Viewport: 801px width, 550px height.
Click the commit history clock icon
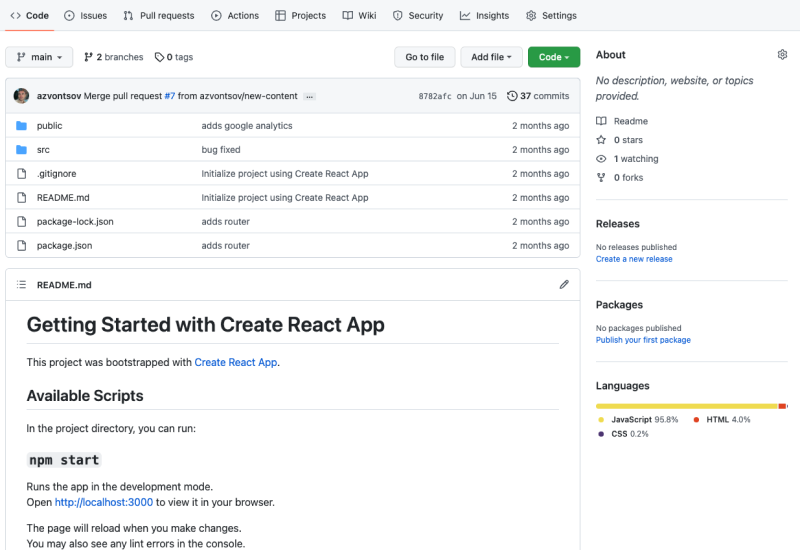point(512,96)
